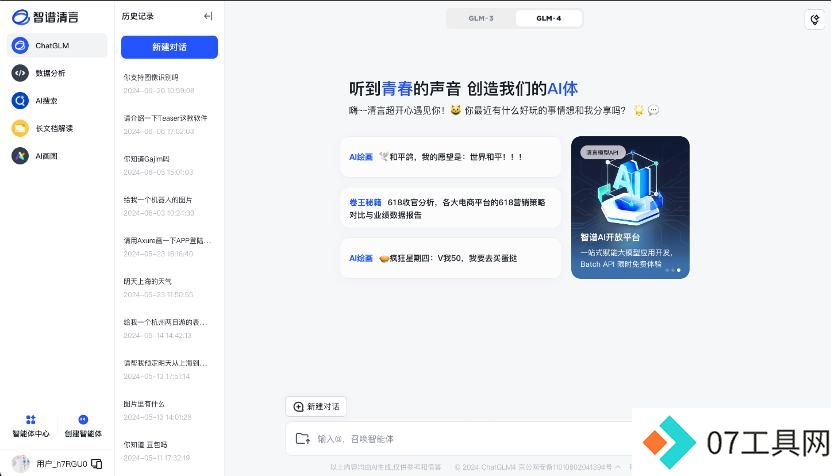Click the top-right corner icon button
832x476 pixels.
point(815,20)
